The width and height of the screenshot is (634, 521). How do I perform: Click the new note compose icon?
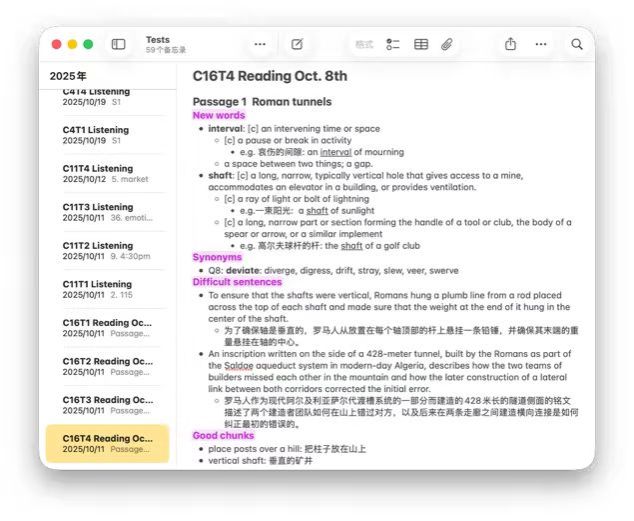coord(297,45)
